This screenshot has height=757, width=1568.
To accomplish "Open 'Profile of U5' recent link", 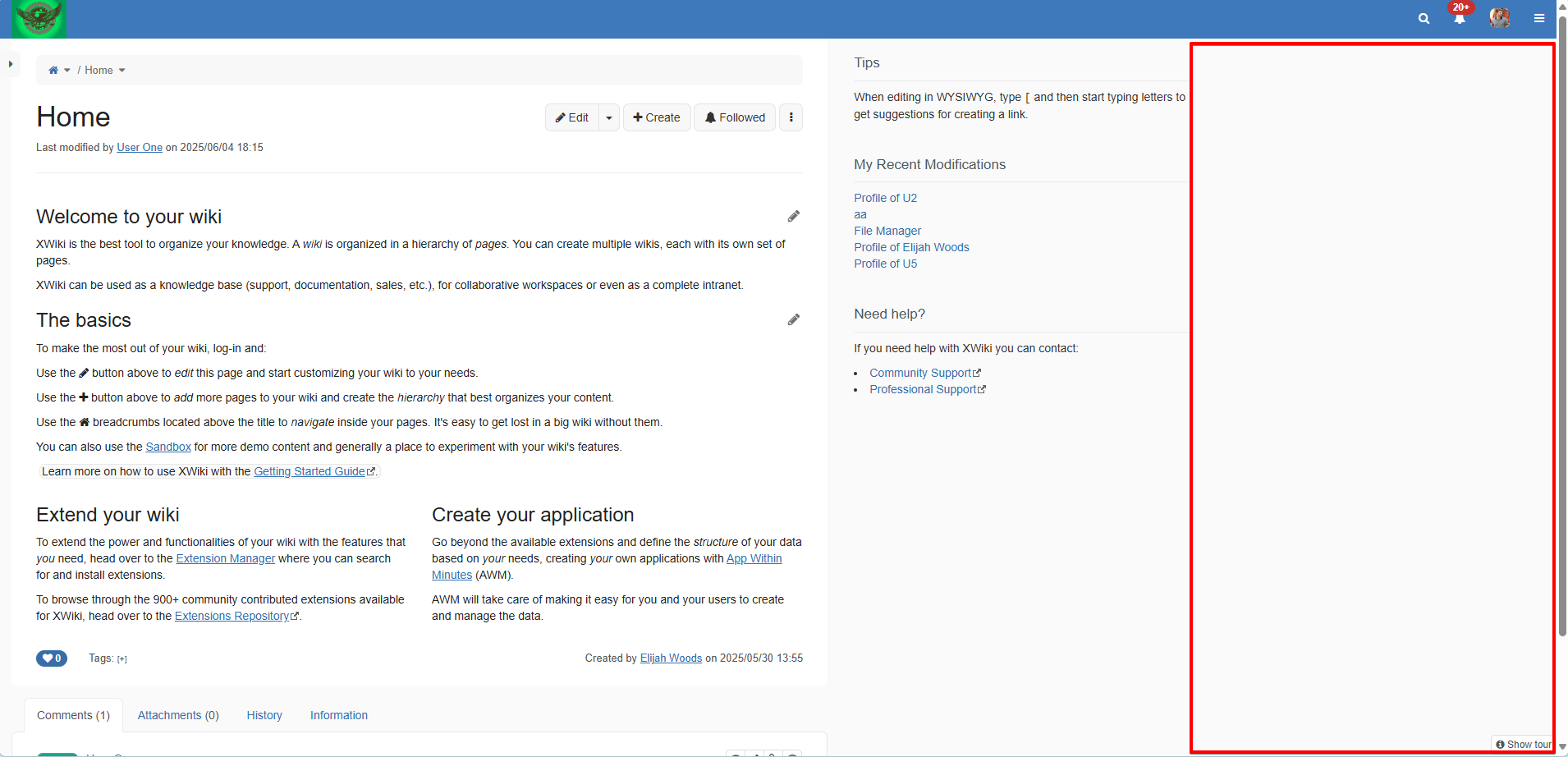I will coord(885,264).
